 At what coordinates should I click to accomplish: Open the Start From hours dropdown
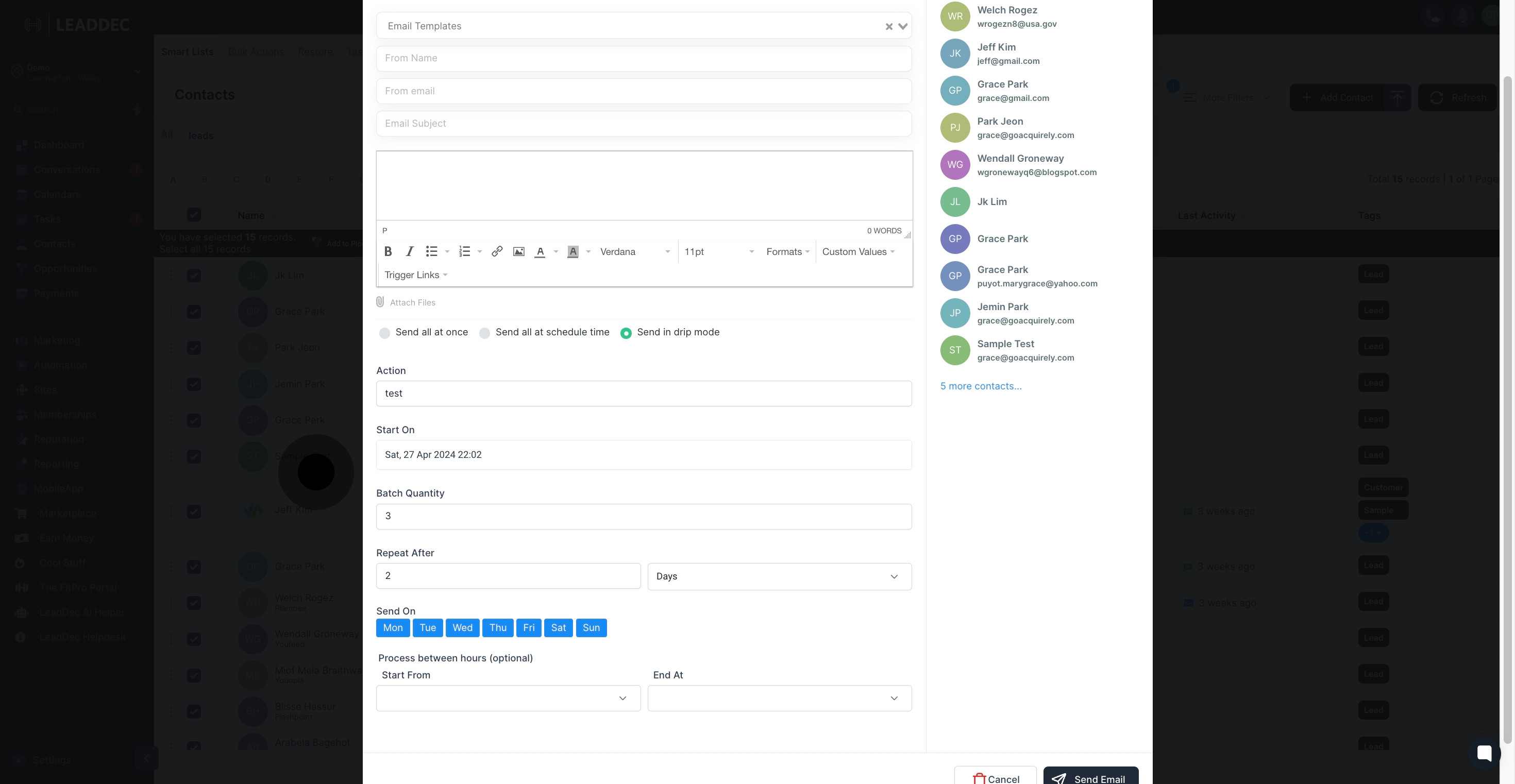point(508,698)
